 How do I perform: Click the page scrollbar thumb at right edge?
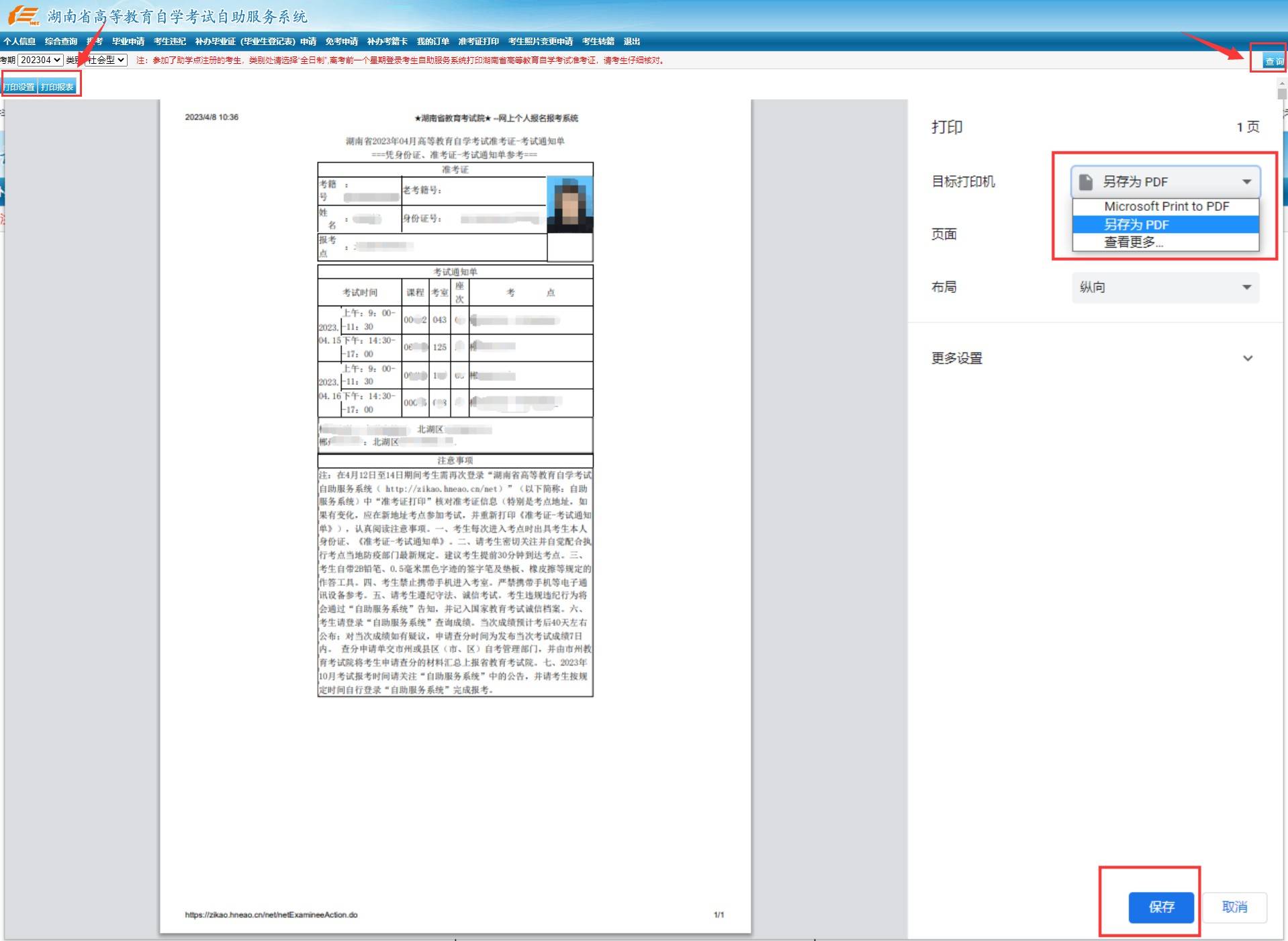(1282, 94)
